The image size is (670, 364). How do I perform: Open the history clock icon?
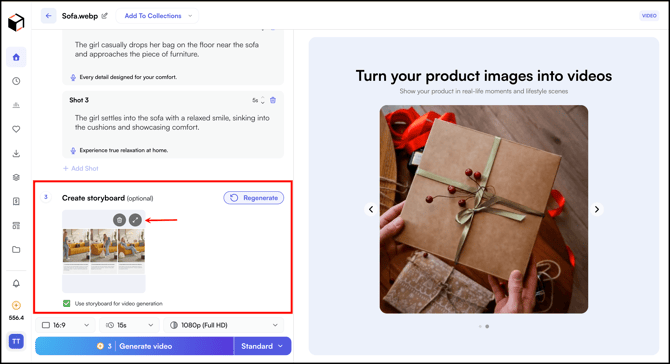pos(16,81)
